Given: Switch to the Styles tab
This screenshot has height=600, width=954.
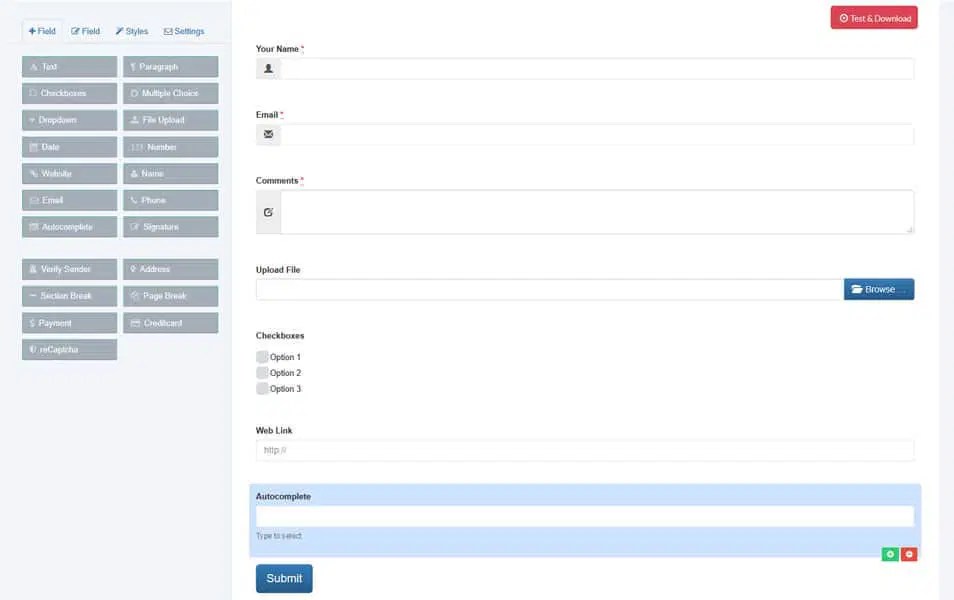Looking at the screenshot, I should (131, 31).
